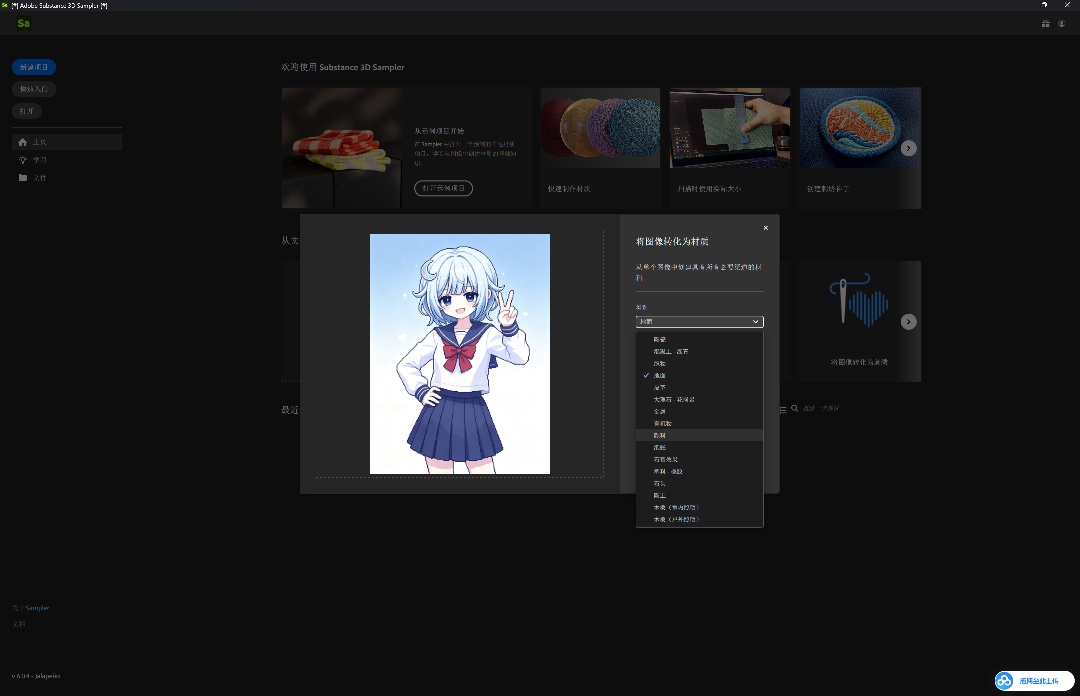1080x696 pixels.
Task: Choose the wood indoor lighting option
Action: pos(699,507)
